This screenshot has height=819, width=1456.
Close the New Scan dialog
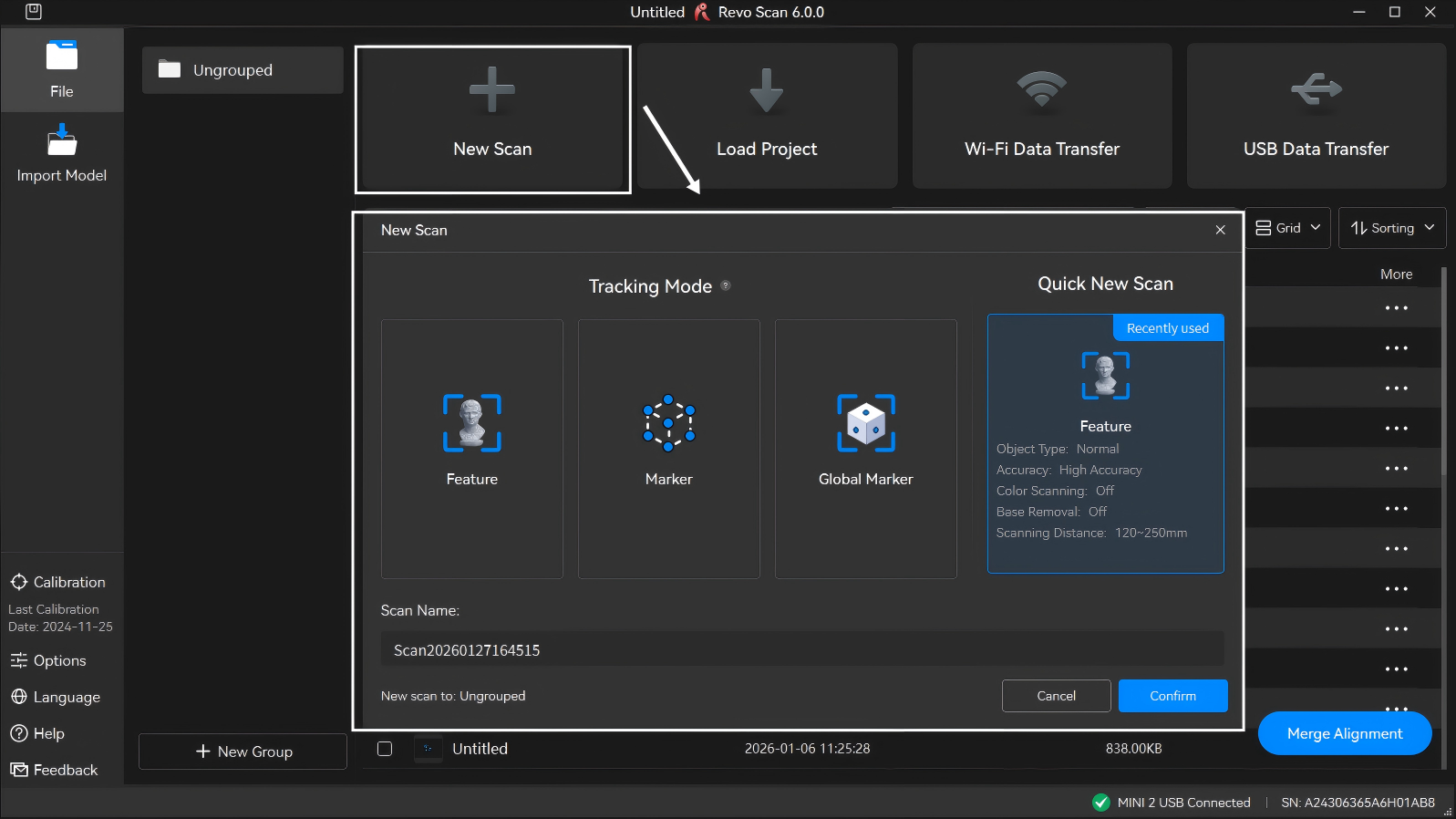pos(1220,230)
